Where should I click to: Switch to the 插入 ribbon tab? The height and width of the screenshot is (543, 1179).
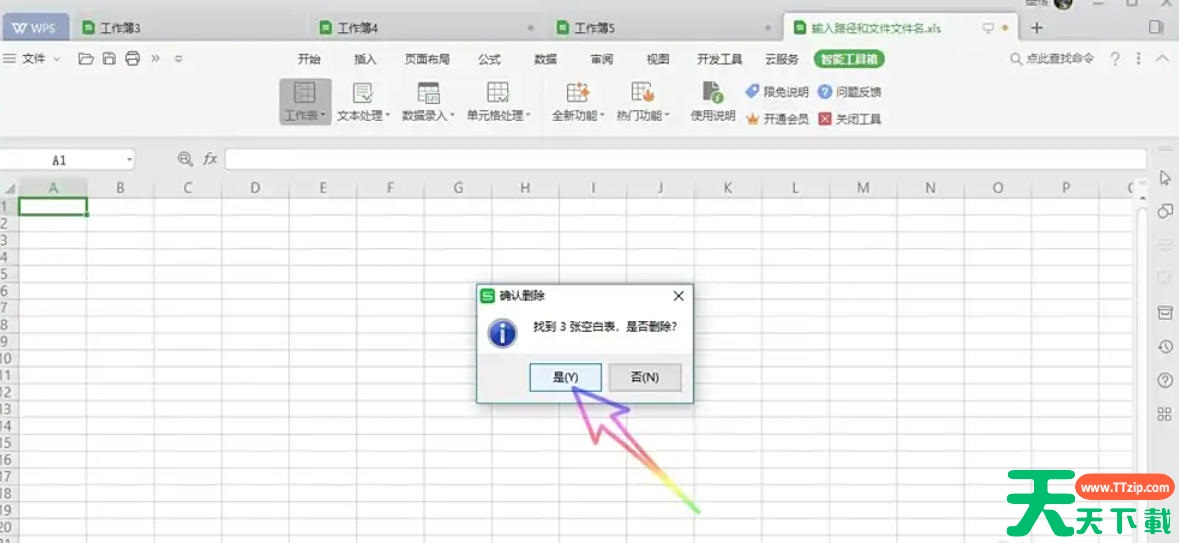(x=365, y=59)
